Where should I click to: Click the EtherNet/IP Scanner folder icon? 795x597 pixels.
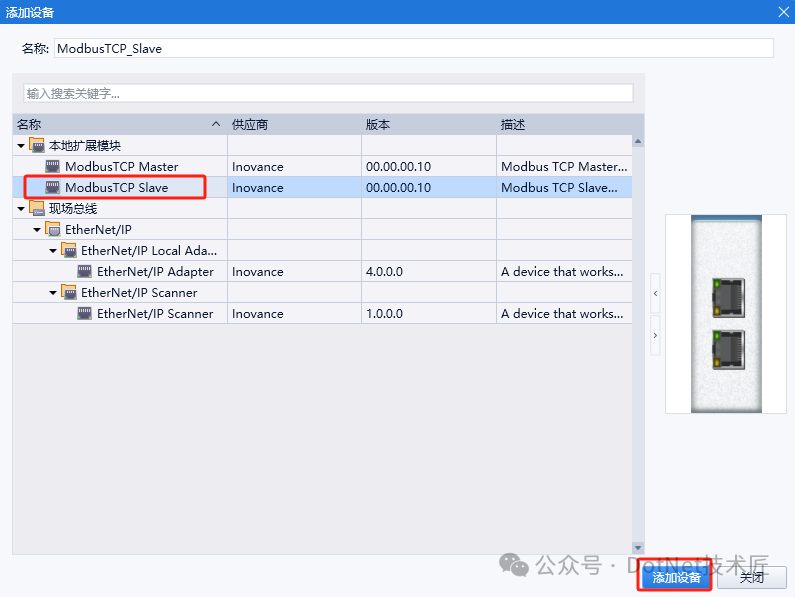click(x=69, y=292)
